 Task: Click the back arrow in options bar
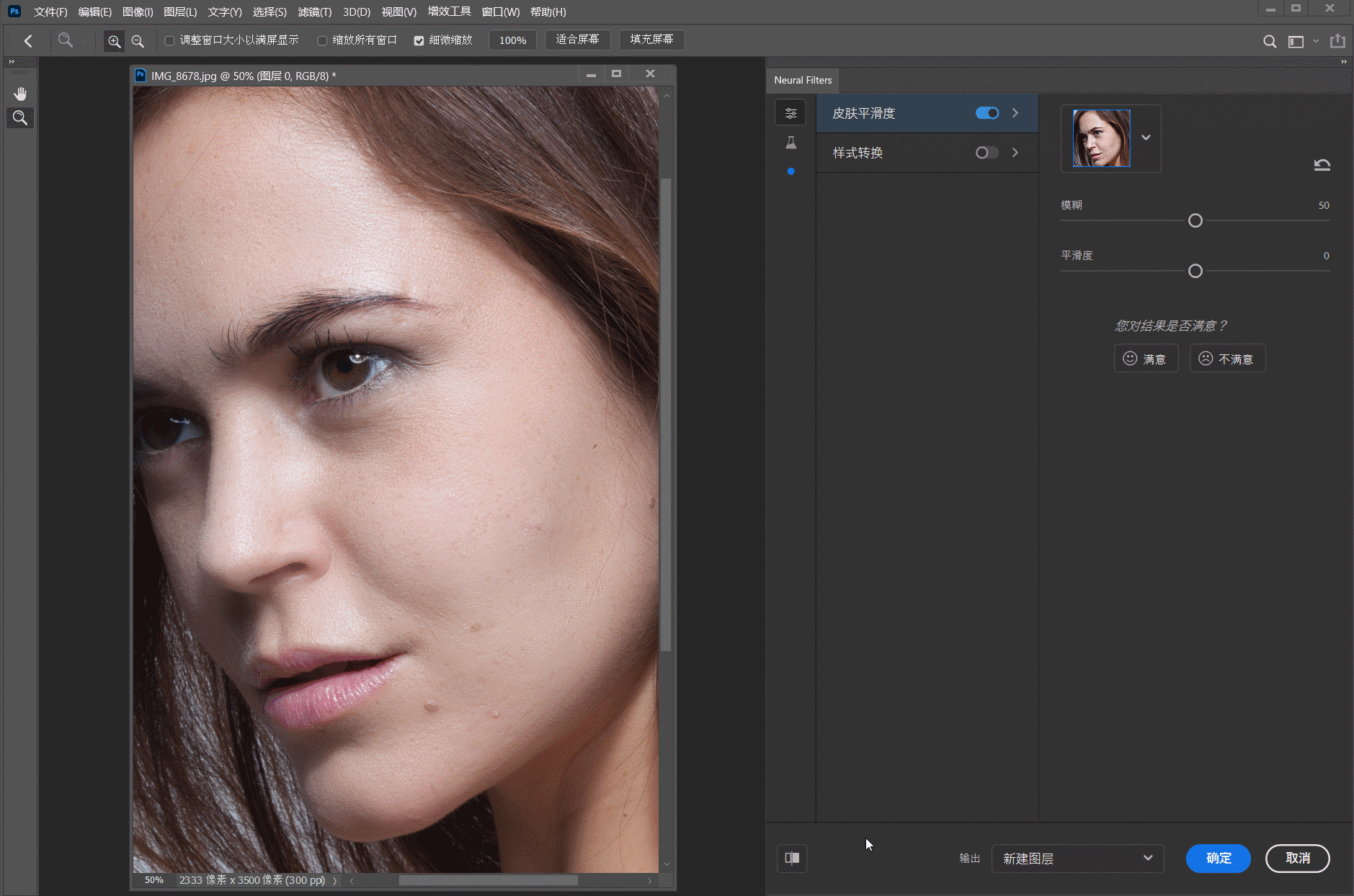tap(28, 41)
